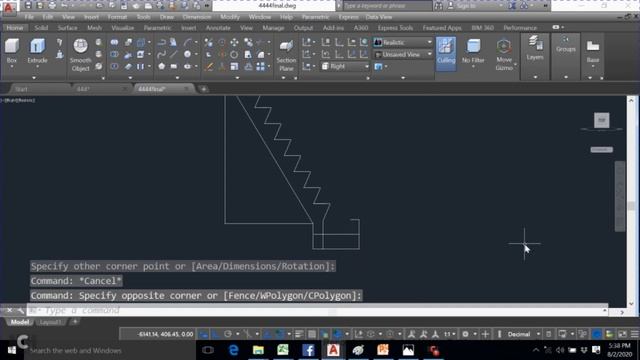Viewport: 640px width, 360px height.
Task: Select the Move tool in Modify panel
Action: click(234, 42)
